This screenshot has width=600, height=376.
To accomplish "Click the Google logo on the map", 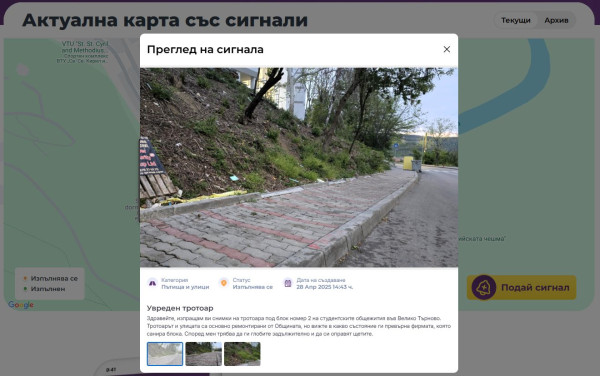I will tap(21, 304).
